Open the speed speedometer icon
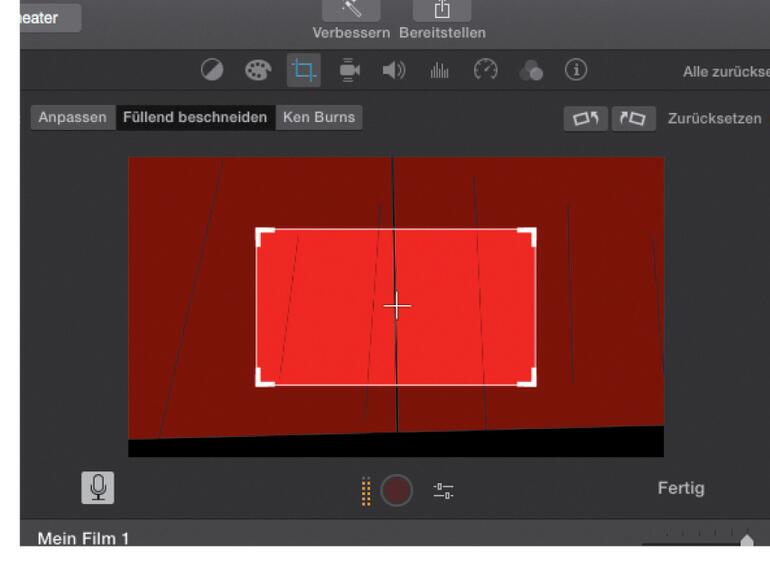 pyautogui.click(x=485, y=70)
